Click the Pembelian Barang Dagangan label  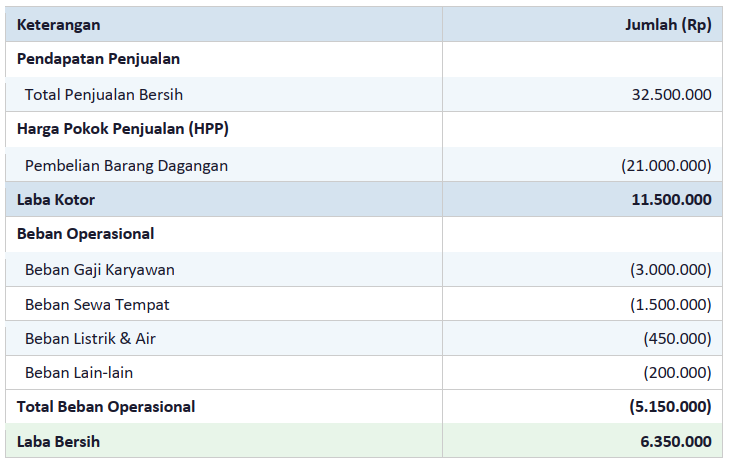tap(126, 165)
